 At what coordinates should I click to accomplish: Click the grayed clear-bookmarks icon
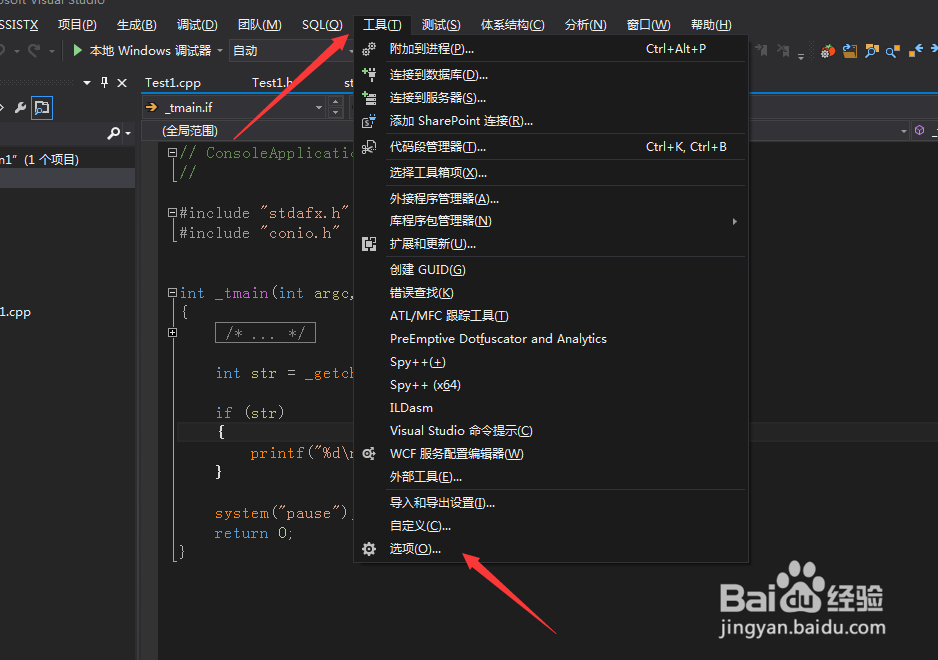point(782,50)
